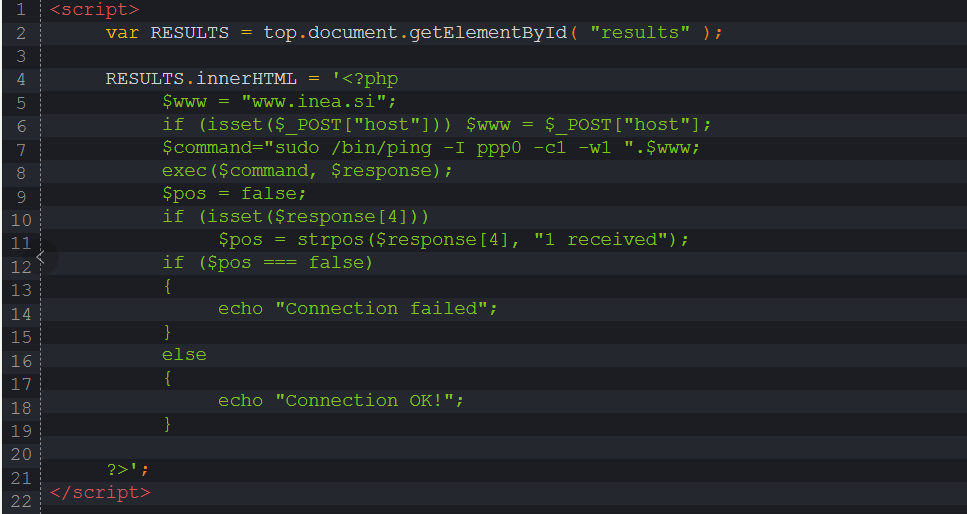Click the closing </script> tag
Screen dimensions: 967x514
100,492
